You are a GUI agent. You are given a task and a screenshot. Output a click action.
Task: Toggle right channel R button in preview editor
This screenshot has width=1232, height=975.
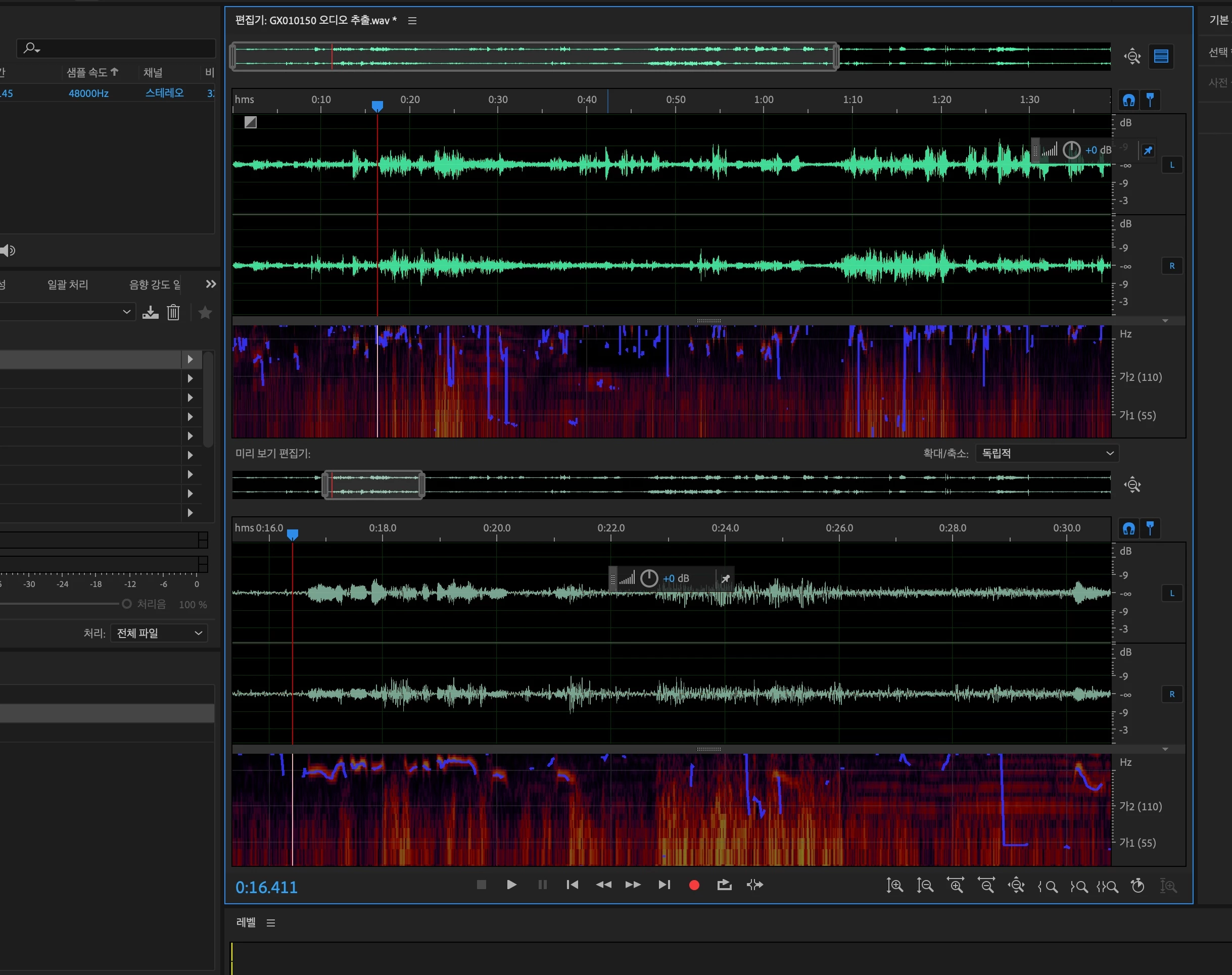coord(1172,694)
